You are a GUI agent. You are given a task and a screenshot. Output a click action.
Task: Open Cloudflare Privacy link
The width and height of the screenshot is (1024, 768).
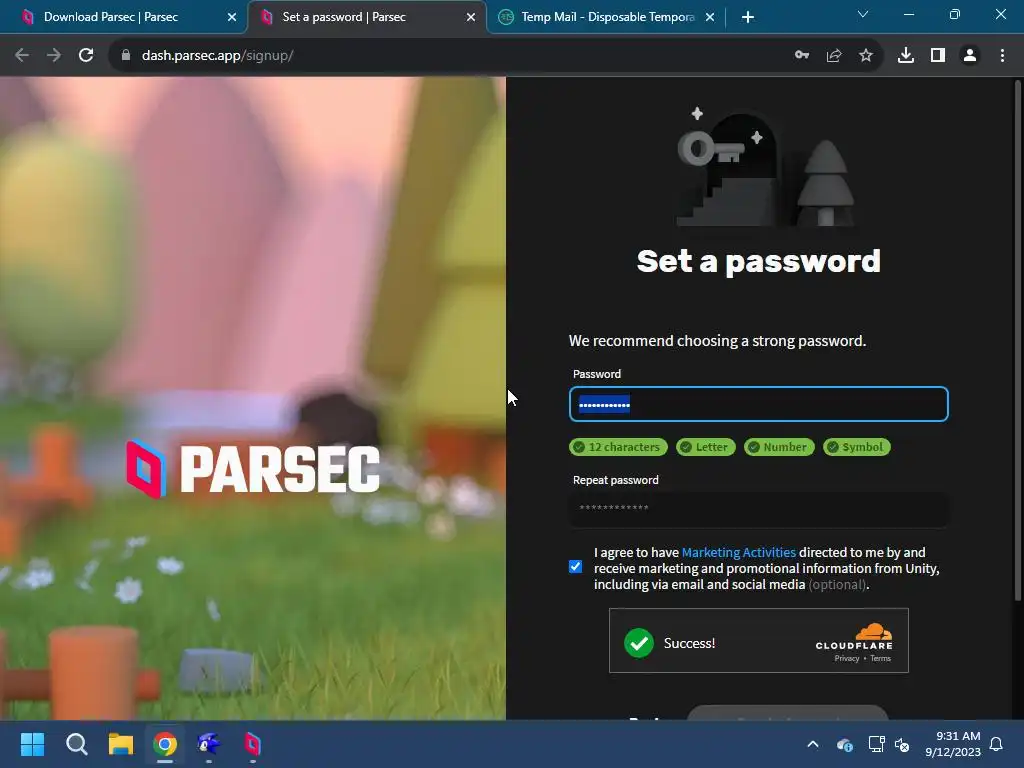846,658
